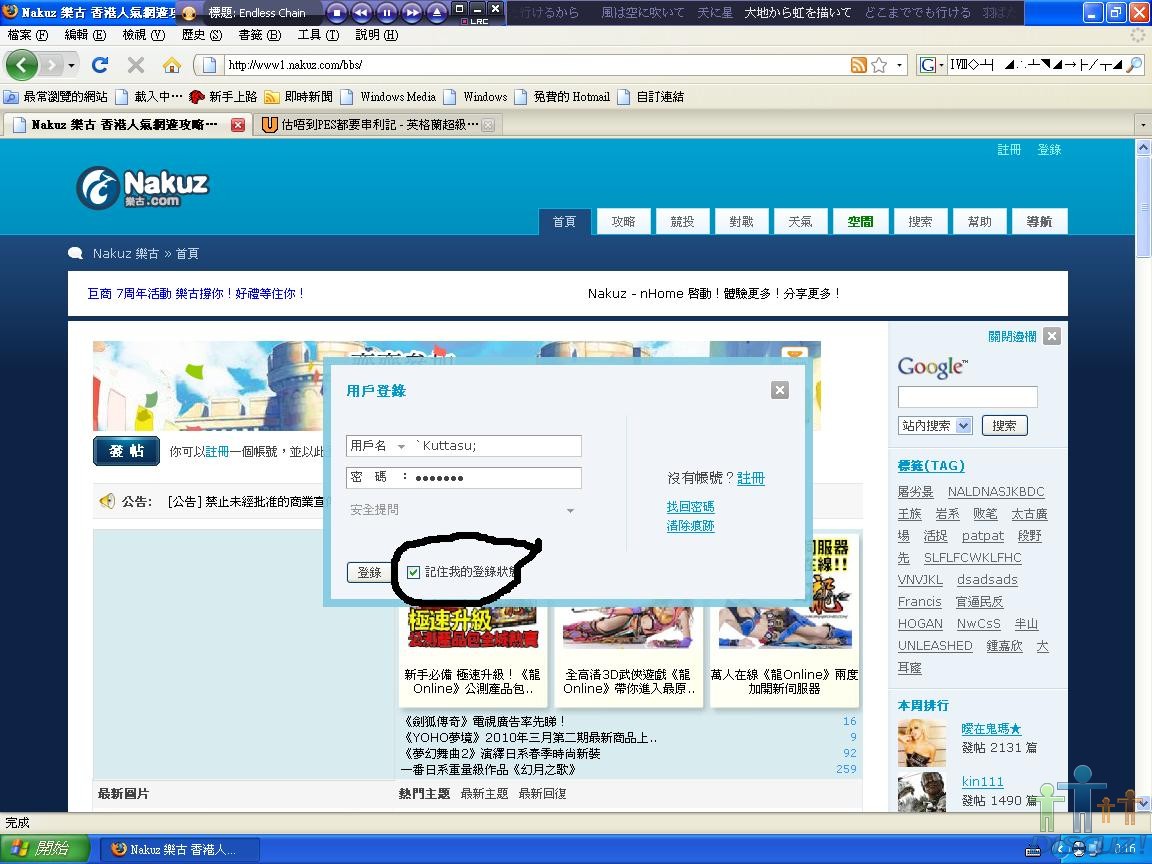1152x864 pixels.
Task: Open the bookmark star dropdown arrow
Action: click(x=899, y=65)
